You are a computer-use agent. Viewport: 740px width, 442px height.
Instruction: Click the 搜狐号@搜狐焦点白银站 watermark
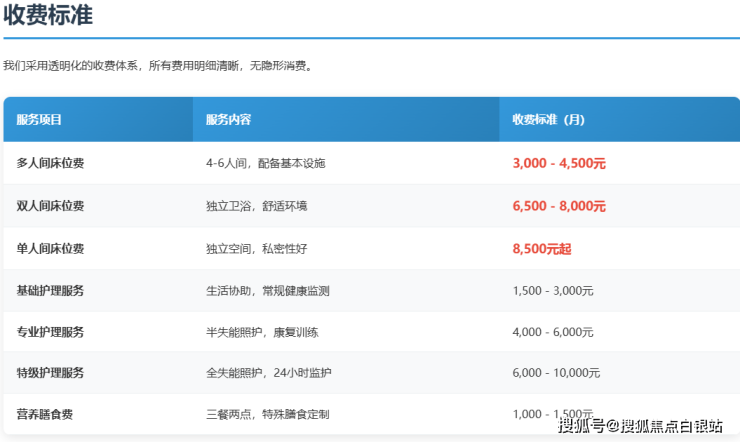click(640, 427)
